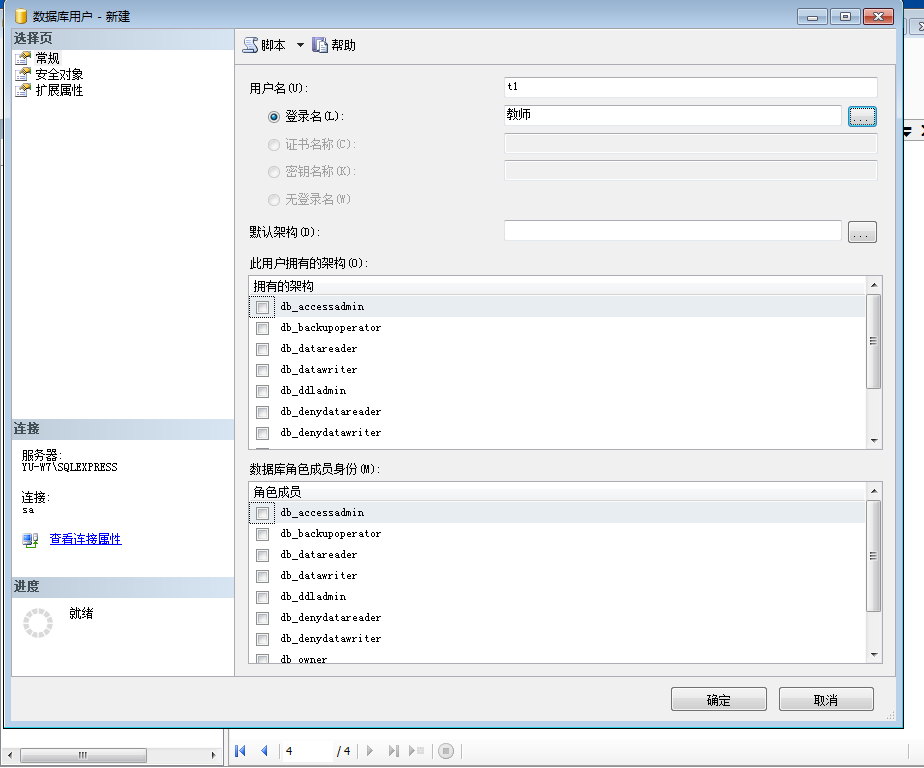Check db_datawriter in role members list
The height and width of the screenshot is (768, 924).
pos(262,576)
